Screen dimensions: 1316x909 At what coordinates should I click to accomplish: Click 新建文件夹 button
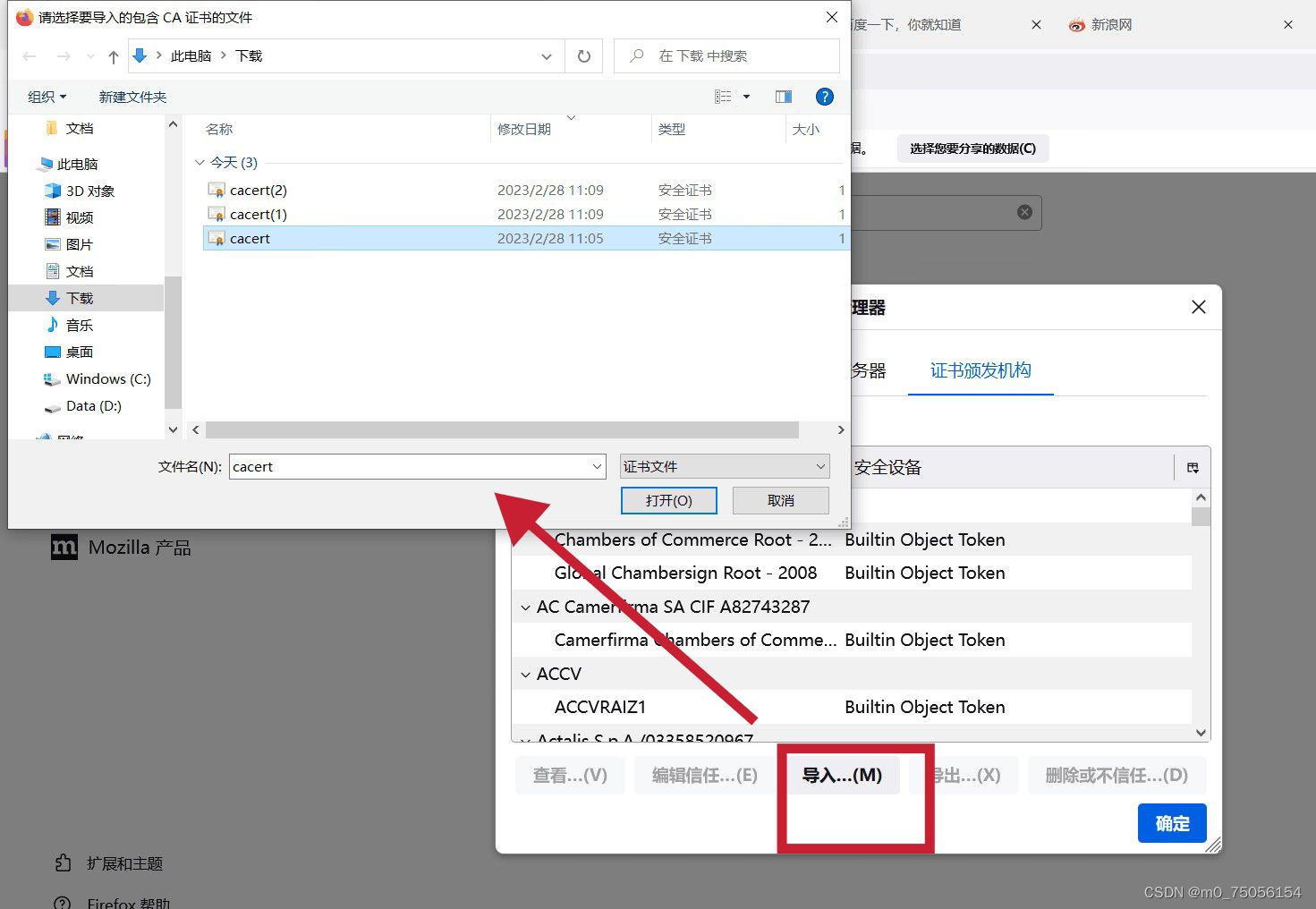pyautogui.click(x=132, y=97)
